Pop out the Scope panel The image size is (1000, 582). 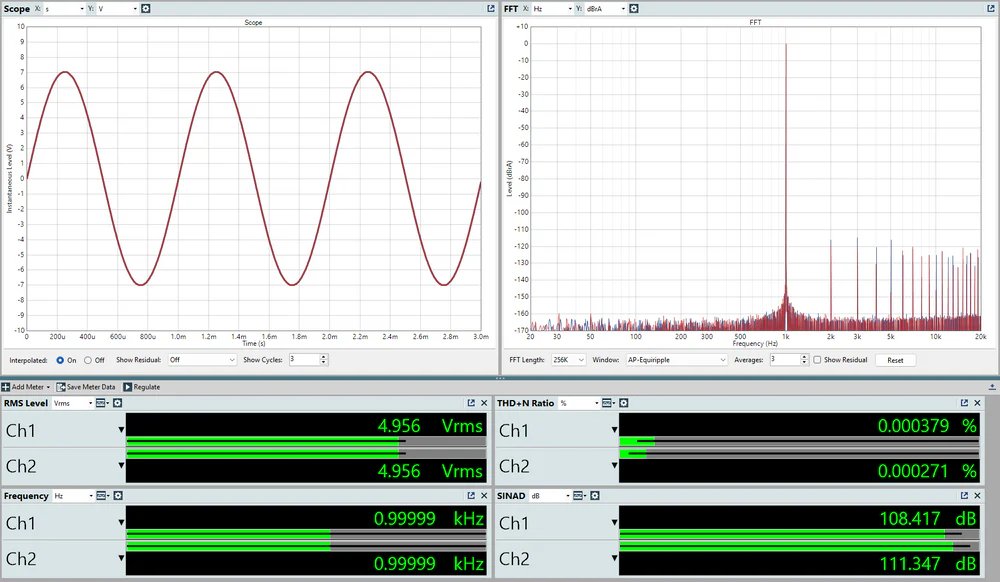490,8
